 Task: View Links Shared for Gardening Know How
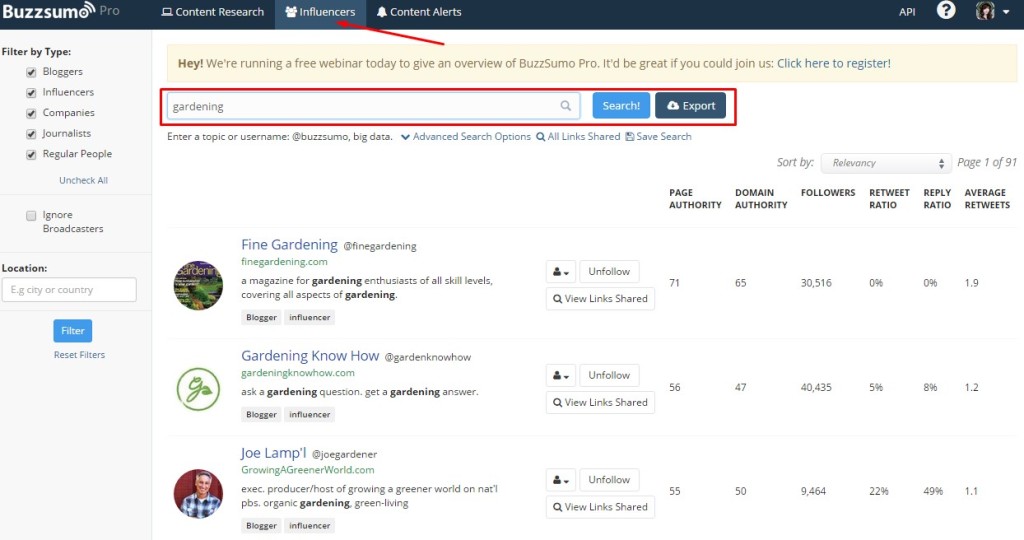(600, 402)
